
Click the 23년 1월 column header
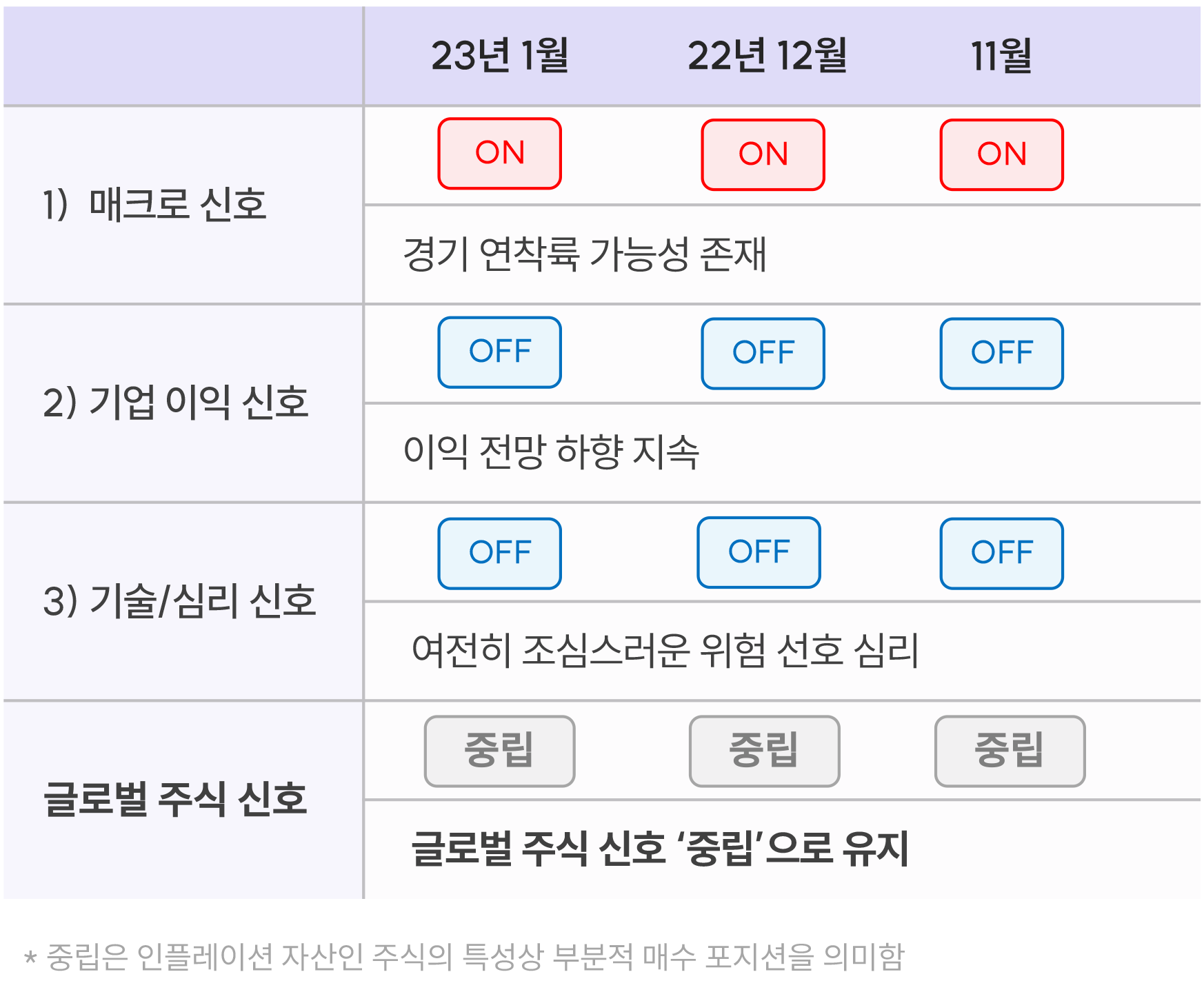click(x=500, y=56)
